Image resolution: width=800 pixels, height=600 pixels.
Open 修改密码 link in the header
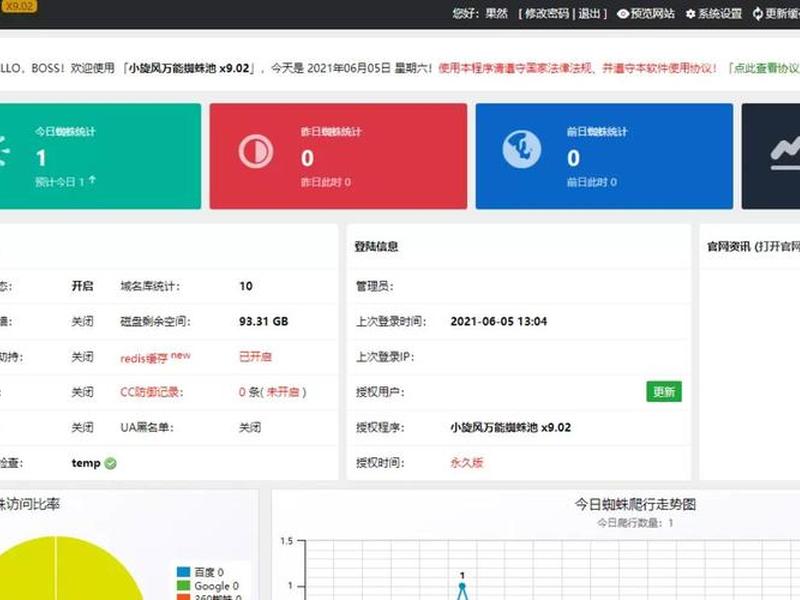pyautogui.click(x=546, y=14)
